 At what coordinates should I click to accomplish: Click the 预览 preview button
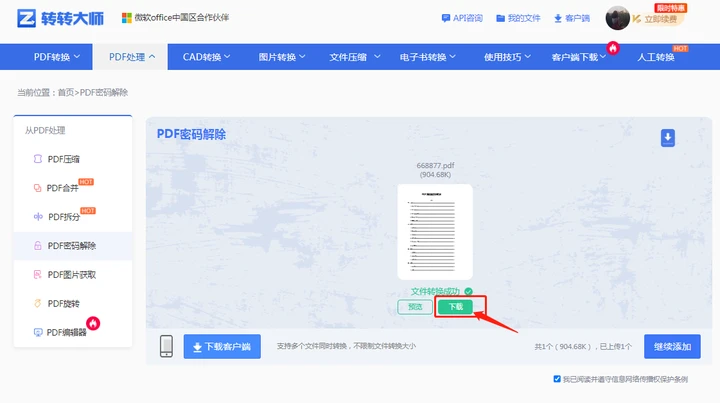tap(415, 307)
